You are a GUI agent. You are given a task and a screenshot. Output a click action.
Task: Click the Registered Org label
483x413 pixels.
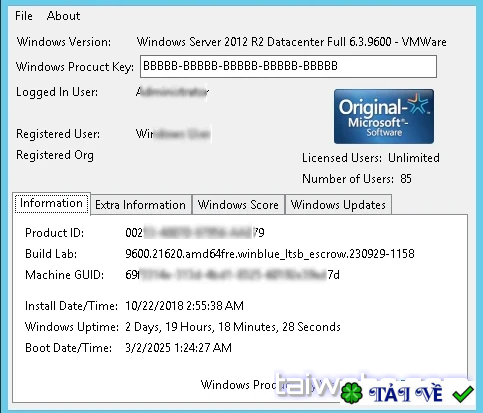coord(55,155)
